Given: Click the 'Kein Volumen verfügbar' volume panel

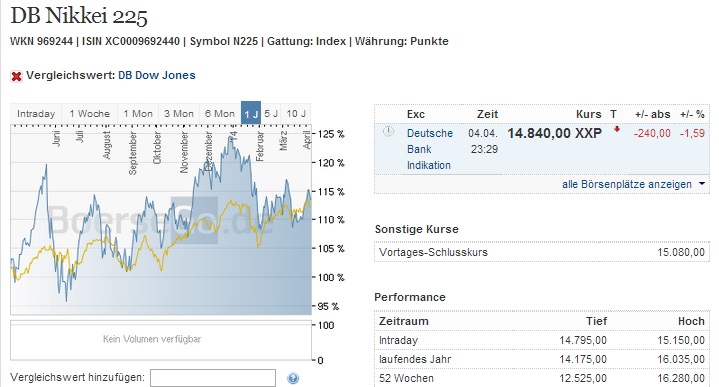Looking at the screenshot, I should 161,340.
